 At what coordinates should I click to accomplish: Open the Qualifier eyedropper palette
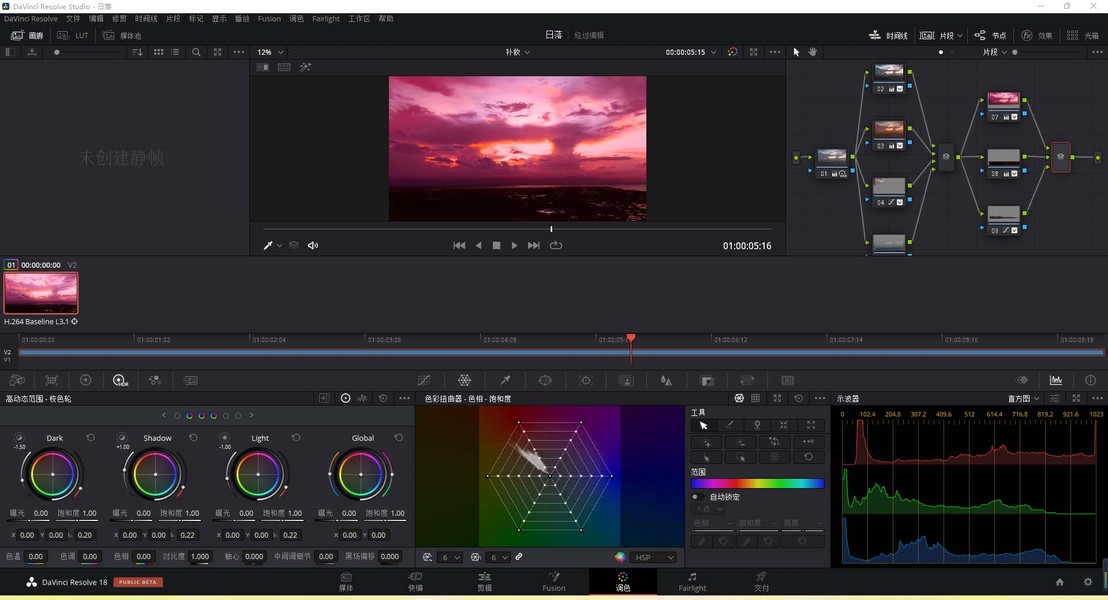[x=505, y=380]
